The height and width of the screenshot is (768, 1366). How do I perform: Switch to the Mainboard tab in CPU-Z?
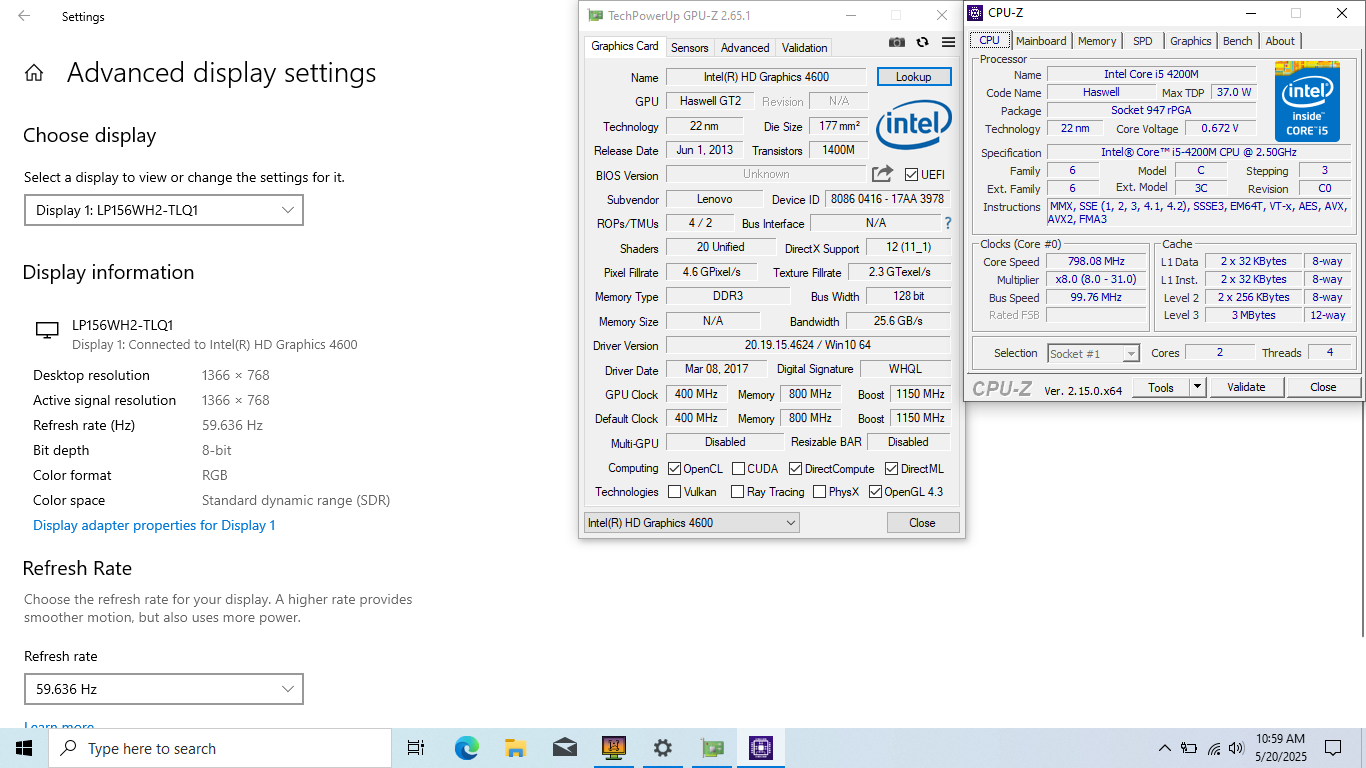pyautogui.click(x=1041, y=41)
